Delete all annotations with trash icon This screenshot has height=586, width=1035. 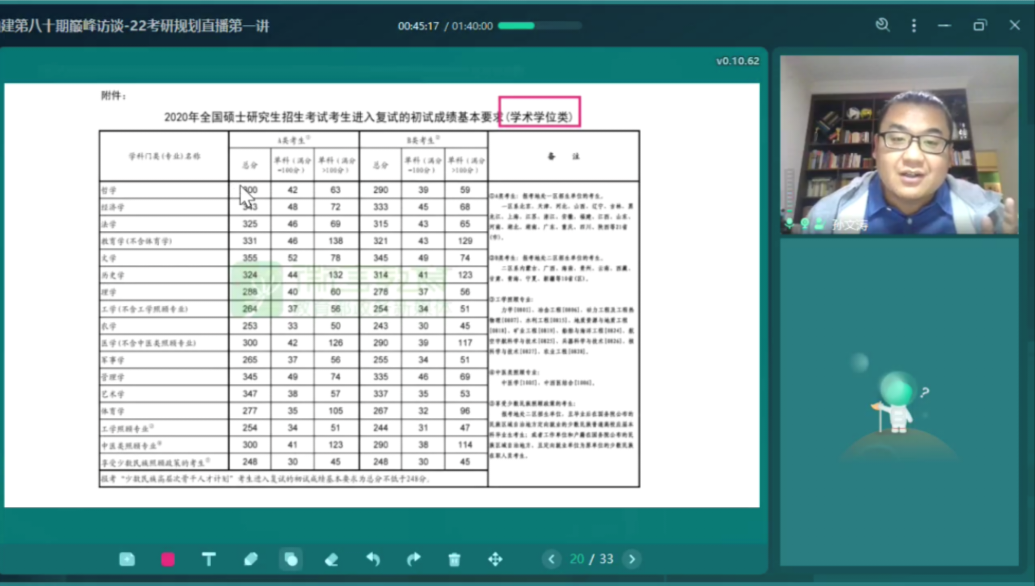454,559
